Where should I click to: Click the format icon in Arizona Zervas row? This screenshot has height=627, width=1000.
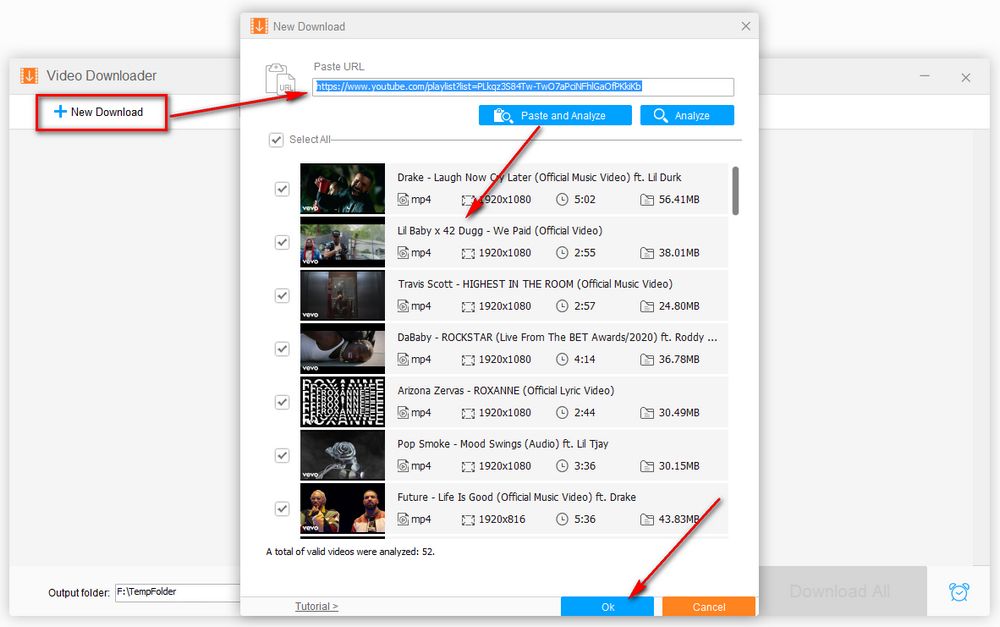click(403, 413)
